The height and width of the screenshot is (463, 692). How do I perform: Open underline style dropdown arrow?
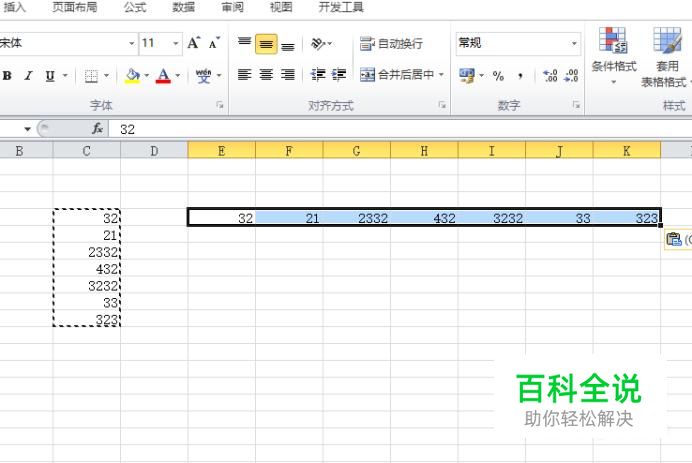click(x=65, y=75)
